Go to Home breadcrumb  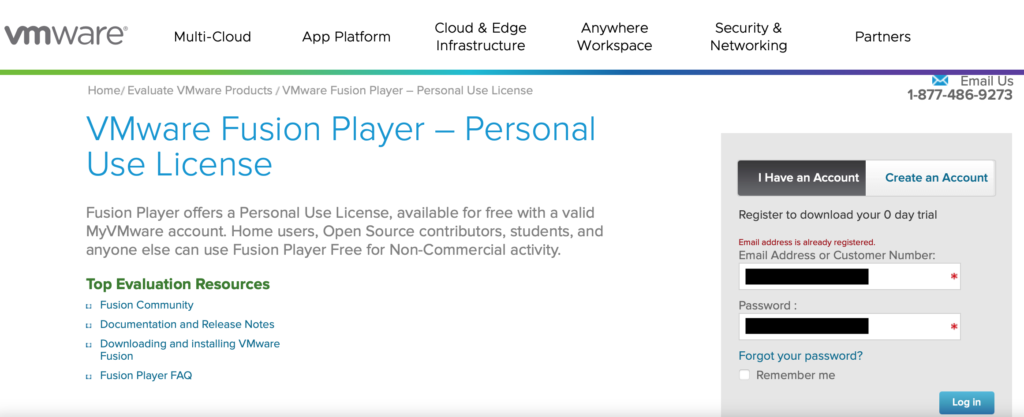tap(103, 90)
